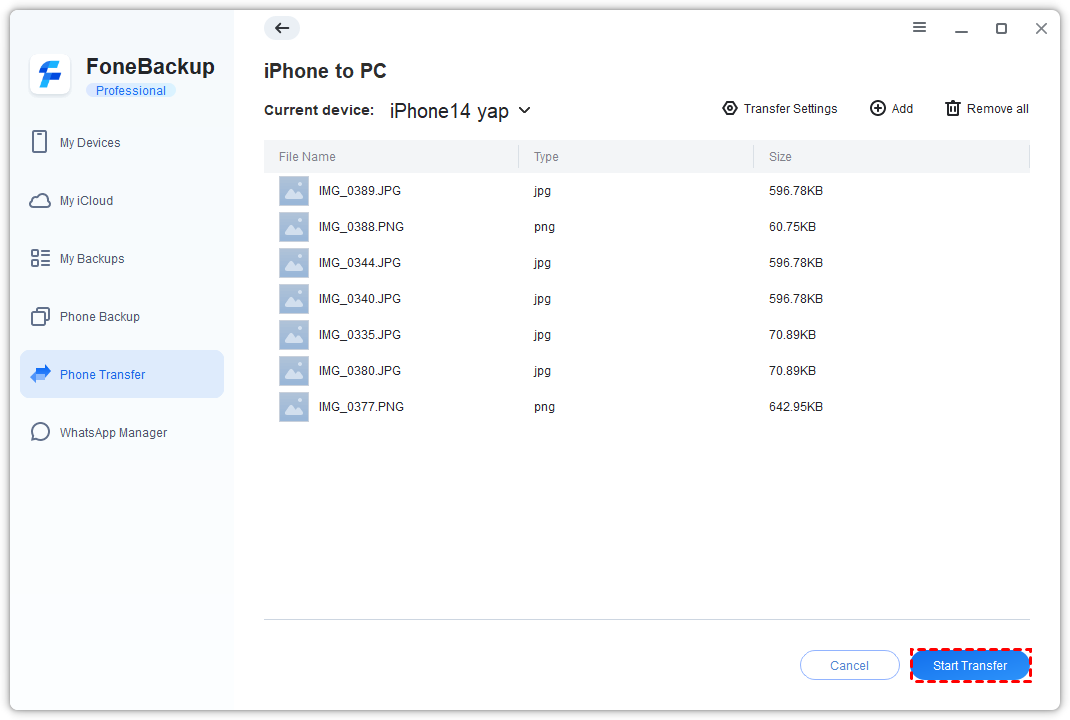The height and width of the screenshot is (720, 1070).
Task: Click the FoneBackup logo icon
Action: pos(50,74)
